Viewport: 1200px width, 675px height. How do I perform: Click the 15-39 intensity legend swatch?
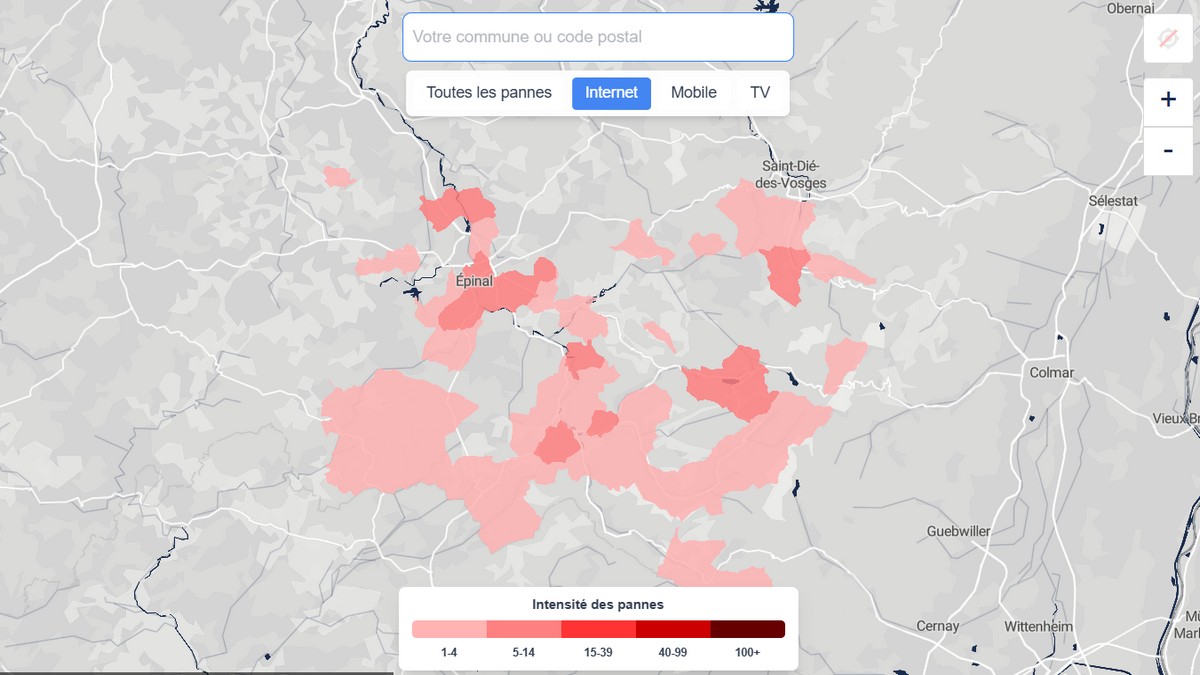click(x=598, y=629)
